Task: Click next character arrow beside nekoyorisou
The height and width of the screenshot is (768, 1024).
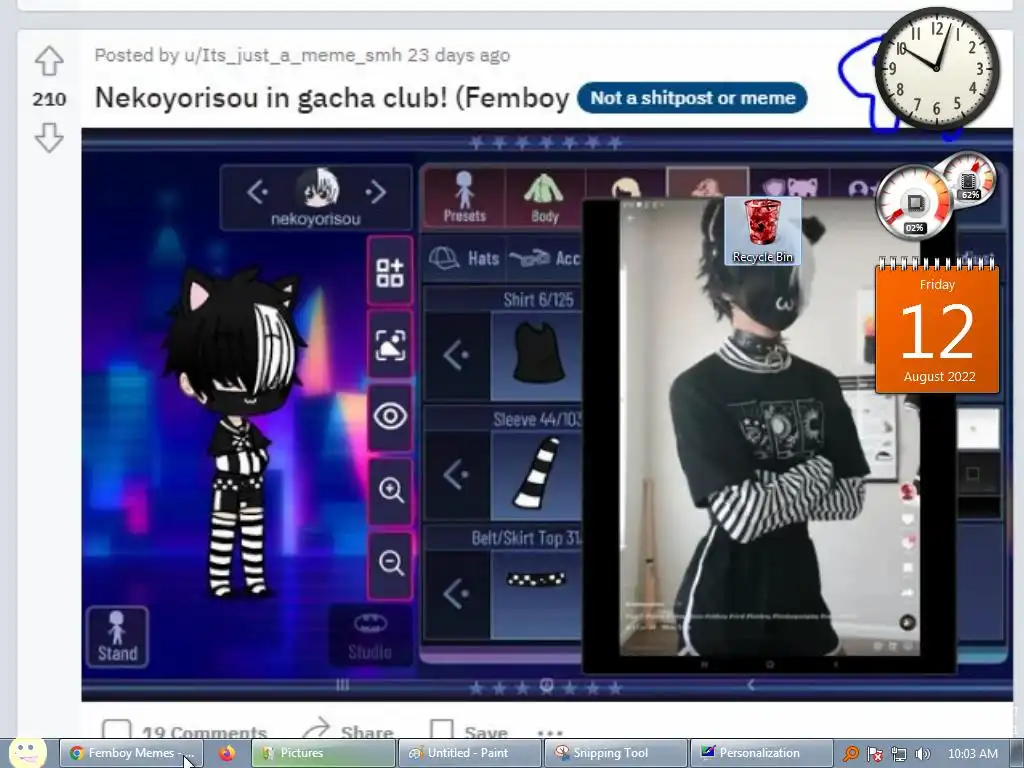Action: (376, 191)
